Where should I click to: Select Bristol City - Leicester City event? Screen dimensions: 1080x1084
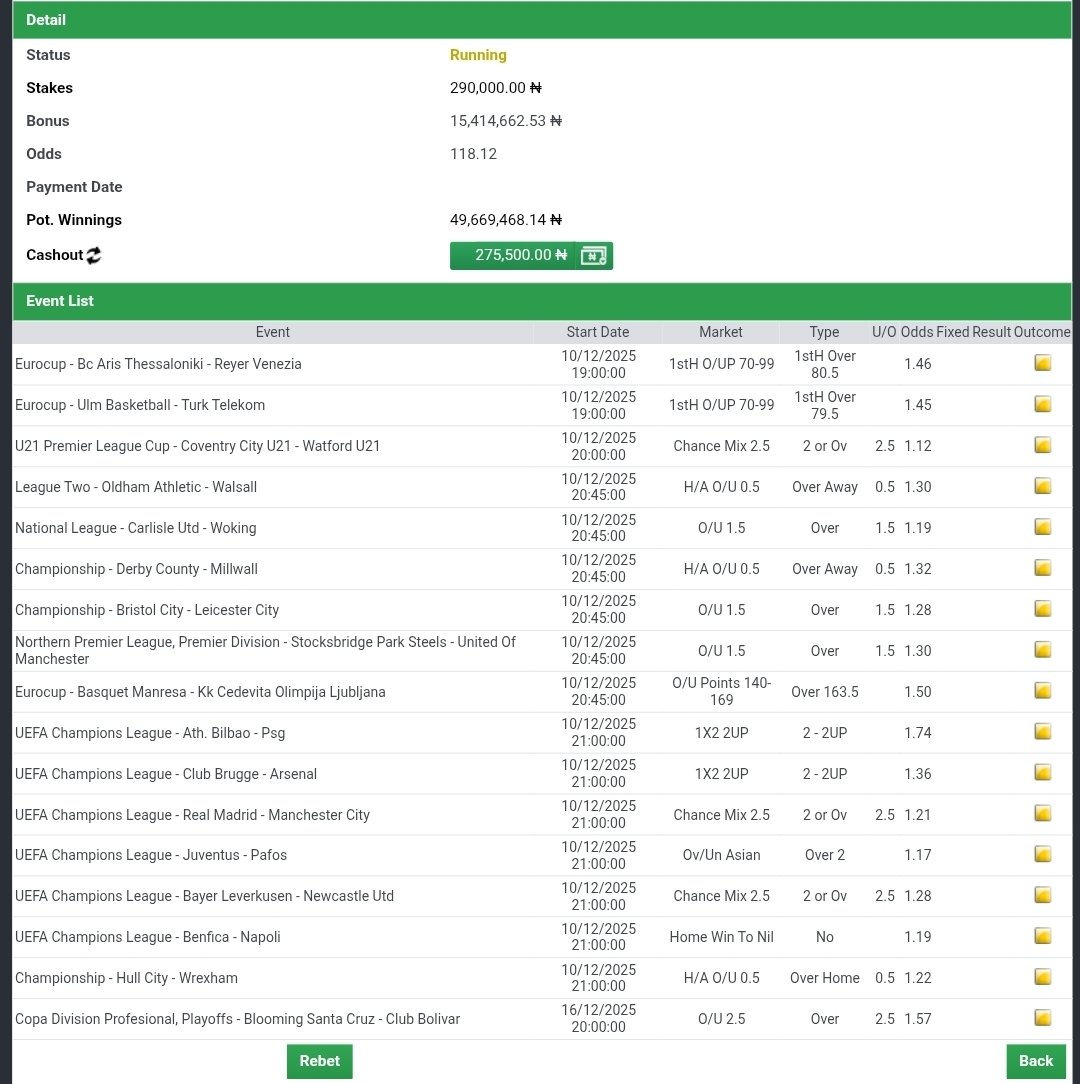point(147,610)
